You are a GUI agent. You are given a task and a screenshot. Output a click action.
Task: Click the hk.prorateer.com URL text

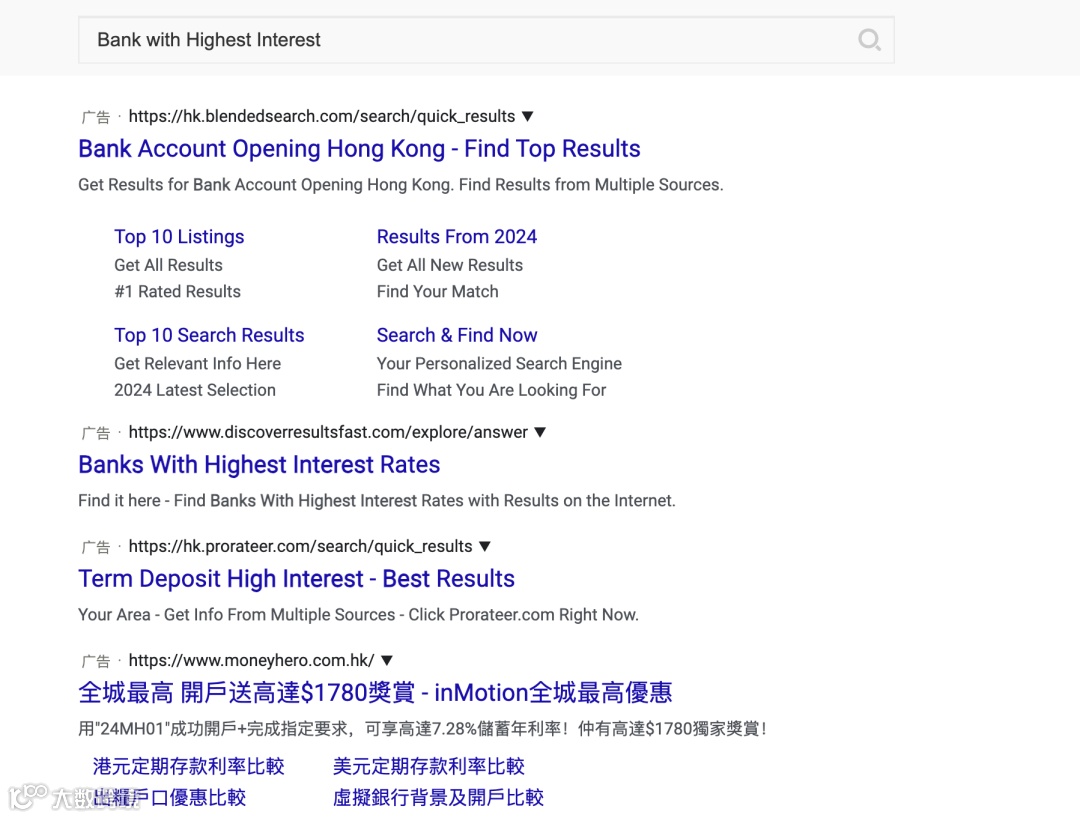[300, 547]
